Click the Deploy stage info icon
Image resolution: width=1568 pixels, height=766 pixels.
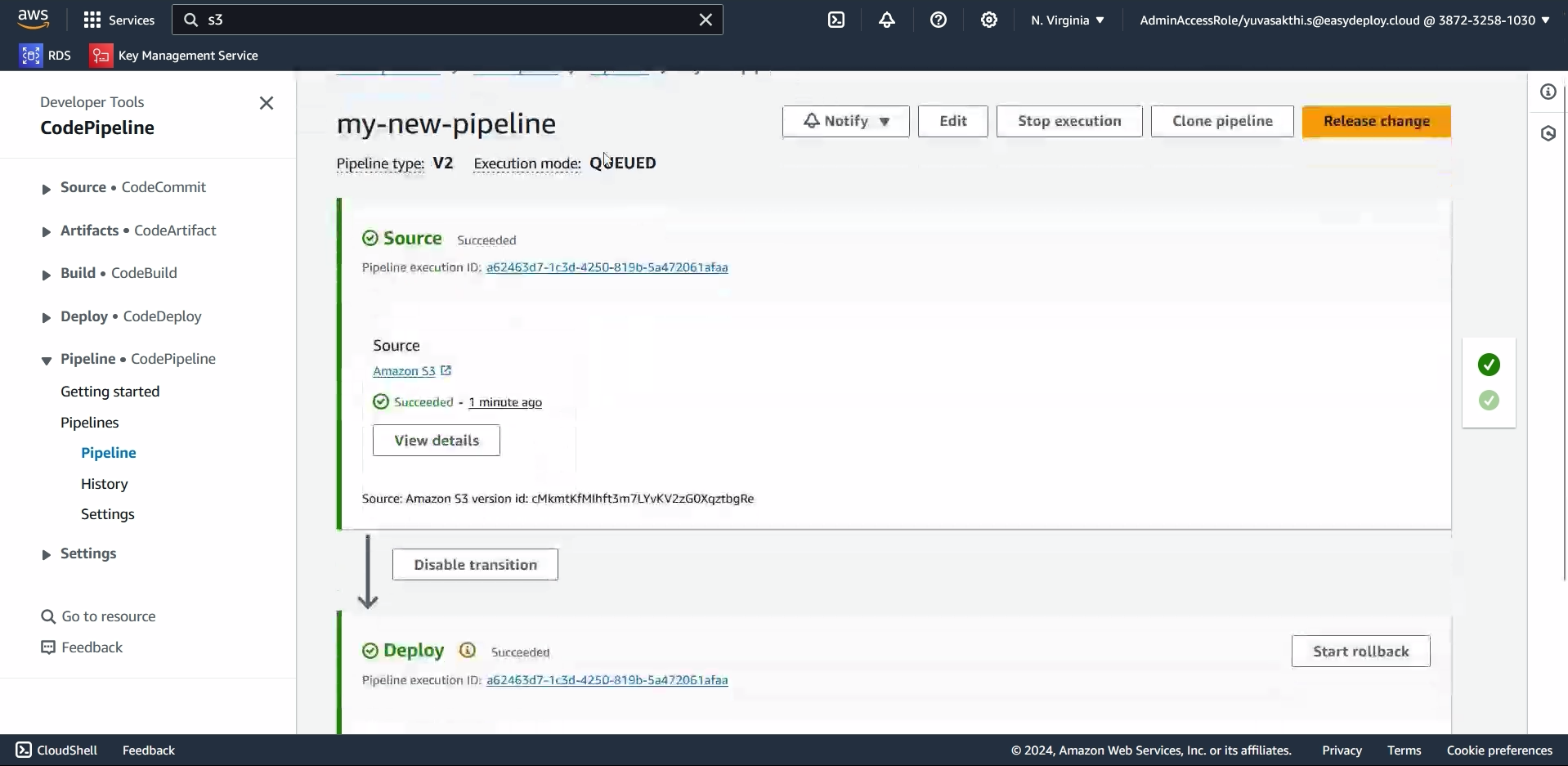click(468, 651)
